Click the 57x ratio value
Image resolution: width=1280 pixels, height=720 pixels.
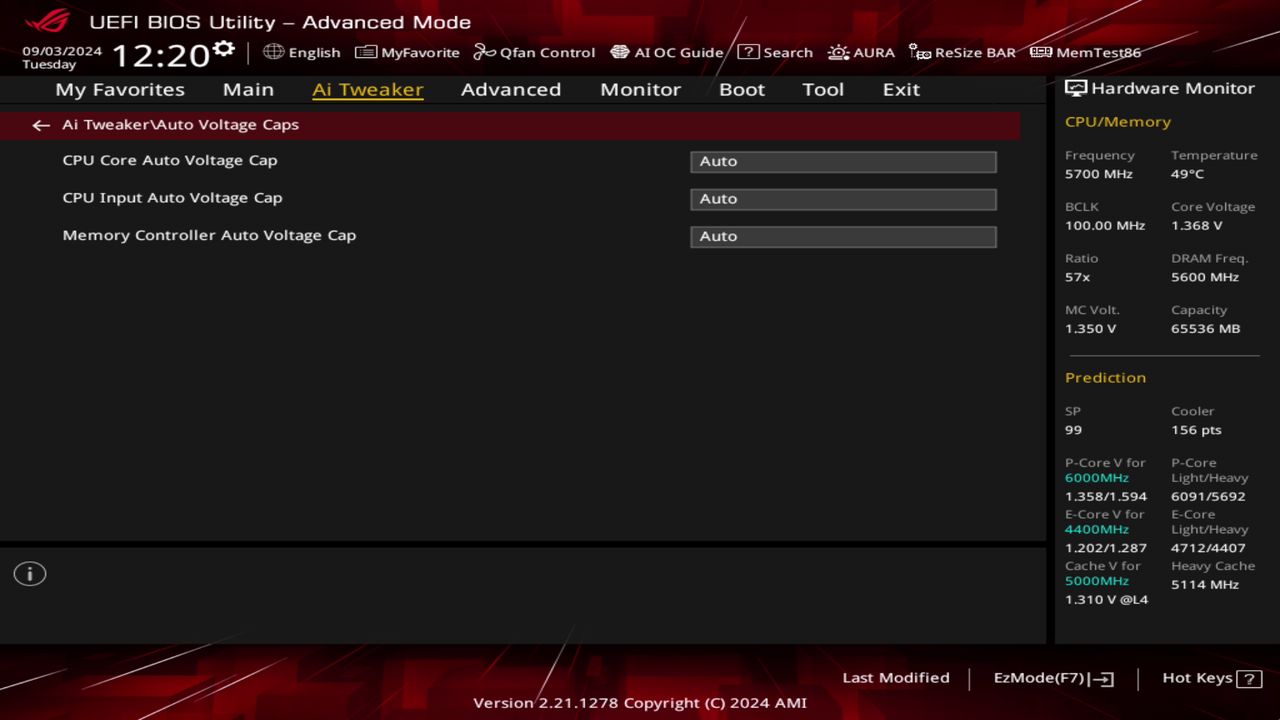click(x=1078, y=277)
